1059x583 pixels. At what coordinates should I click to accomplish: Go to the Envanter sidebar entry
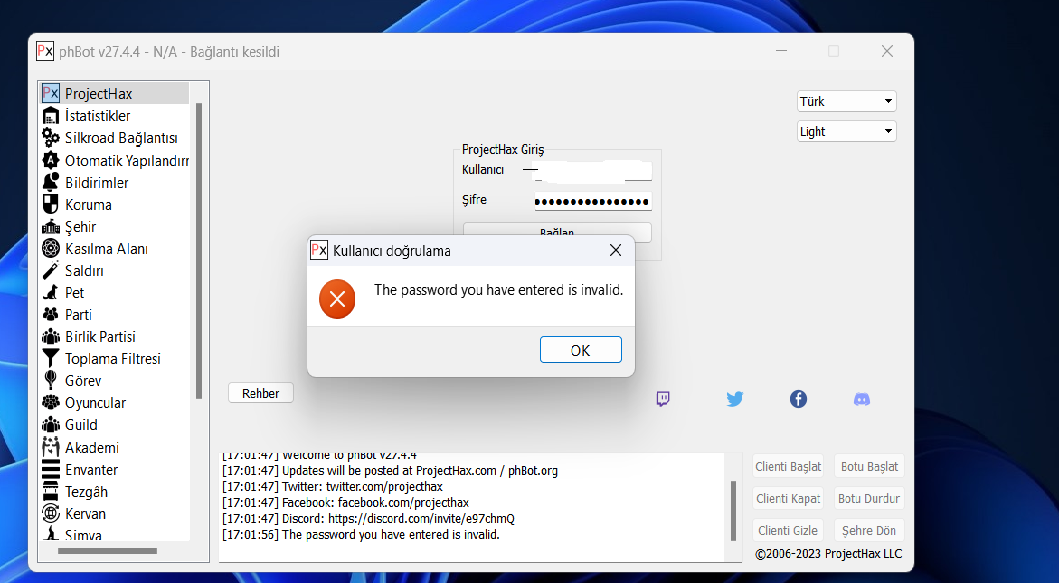coord(91,470)
